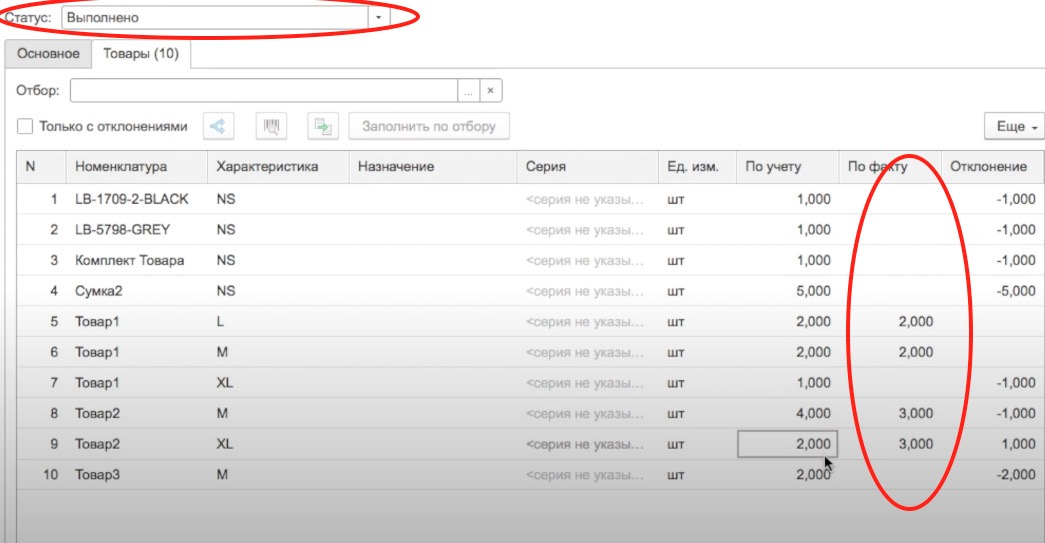
Task: Select Товар1 in row 5
Action: pyautogui.click(x=137, y=322)
